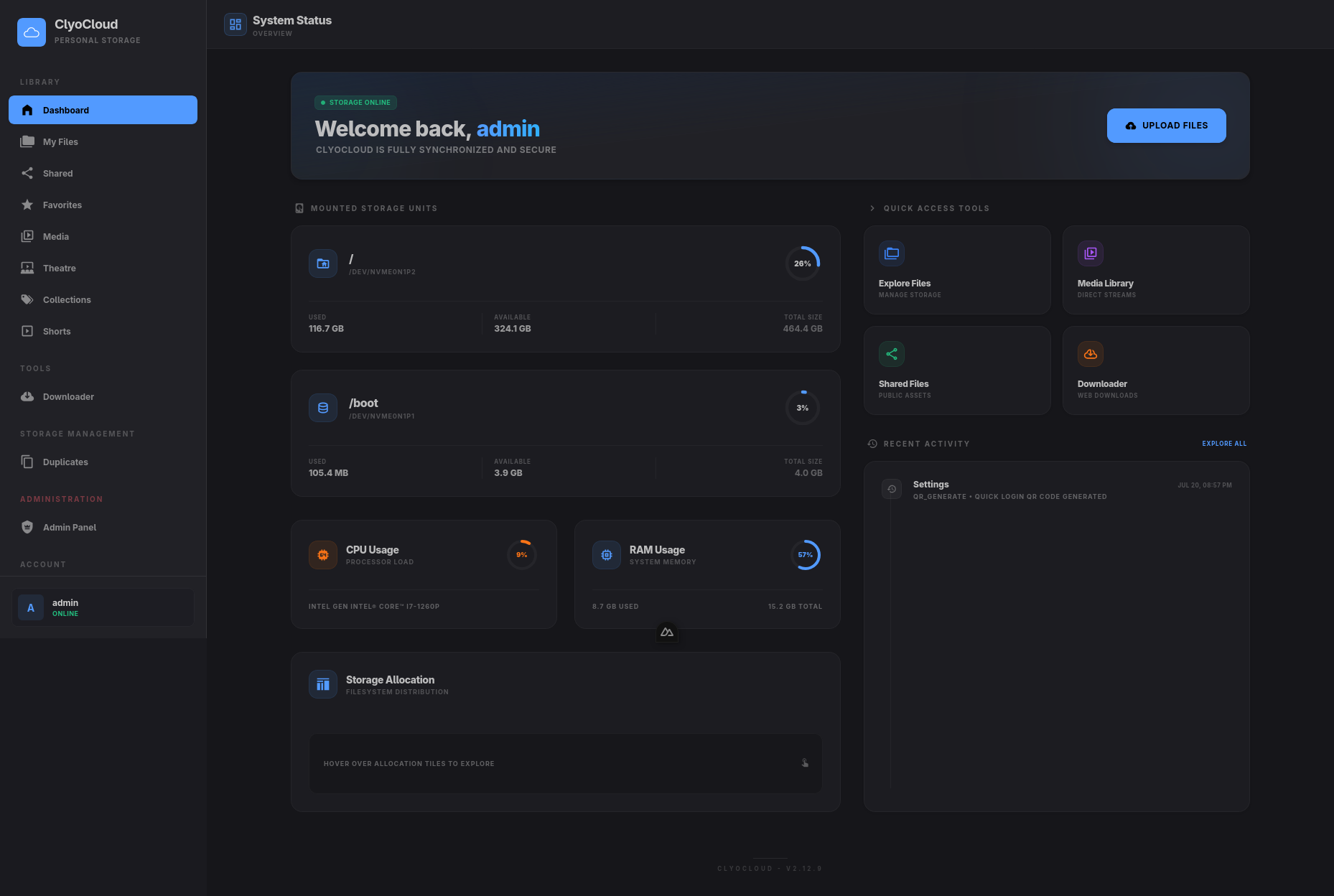1334x896 pixels.
Task: Click the Duplicates copy icon
Action: coord(27,462)
